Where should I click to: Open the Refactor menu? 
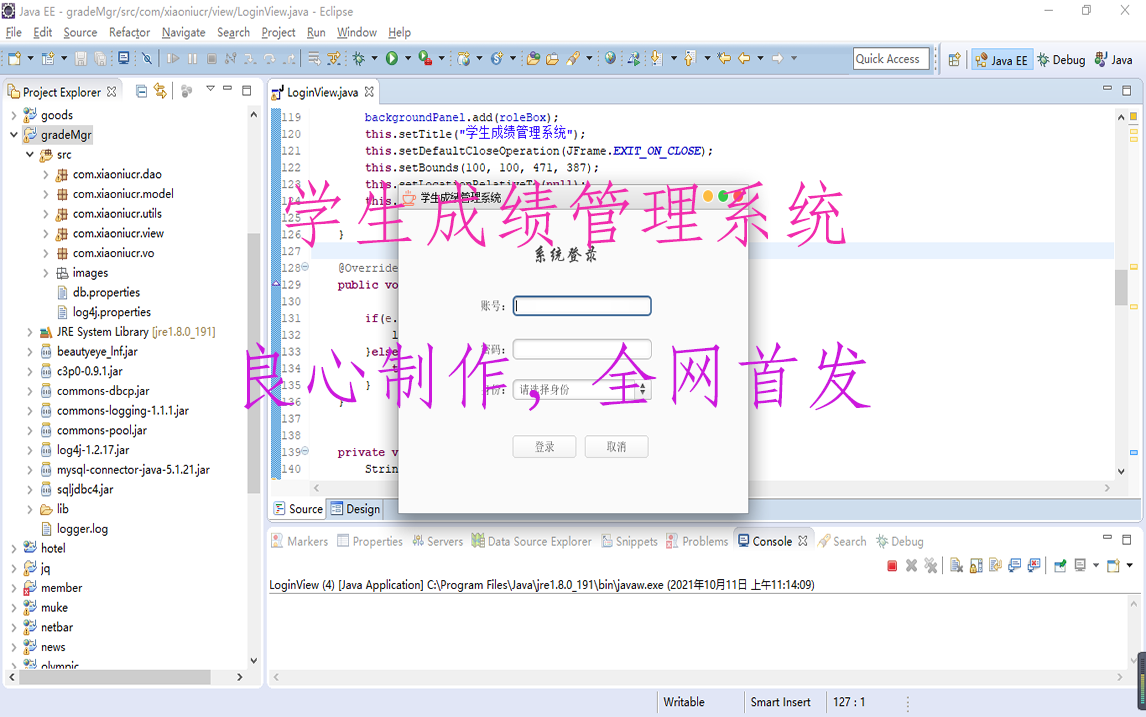129,32
